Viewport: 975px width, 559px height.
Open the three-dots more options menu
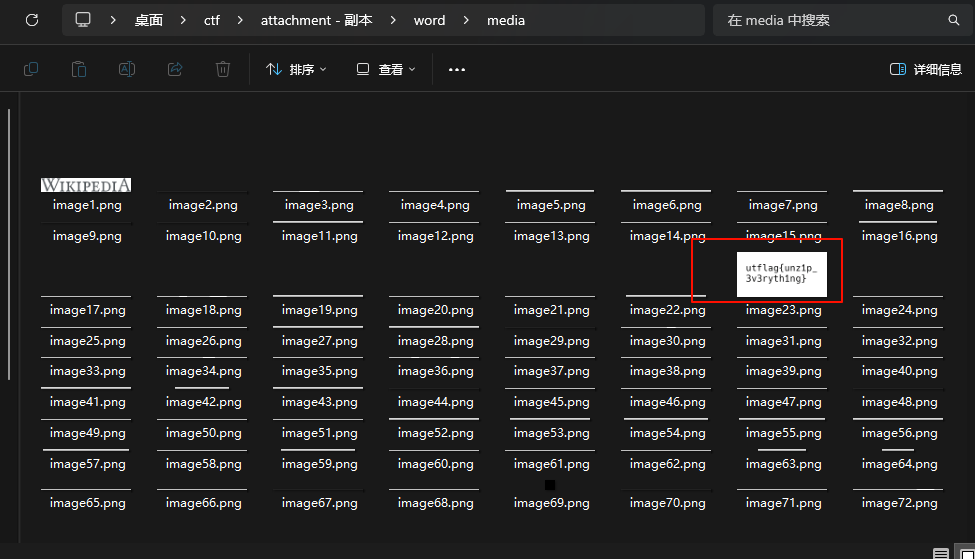coord(457,70)
